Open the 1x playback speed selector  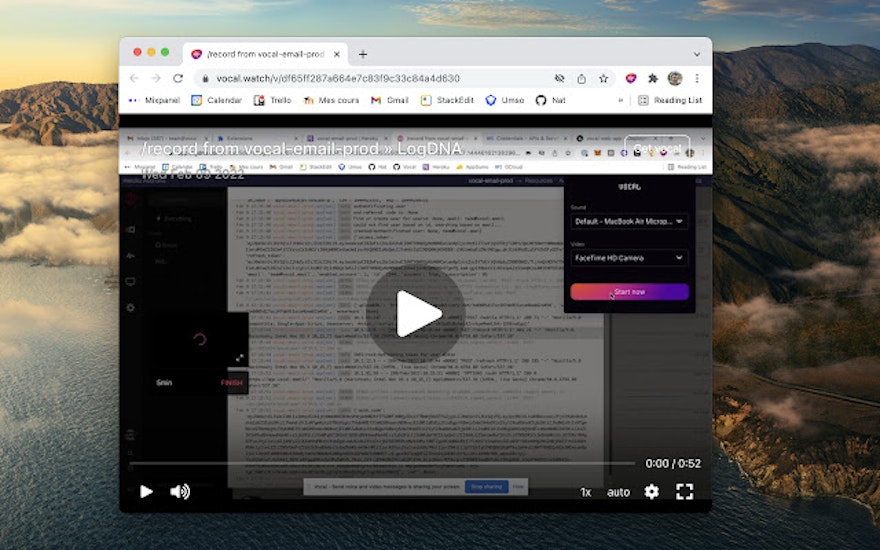(585, 492)
